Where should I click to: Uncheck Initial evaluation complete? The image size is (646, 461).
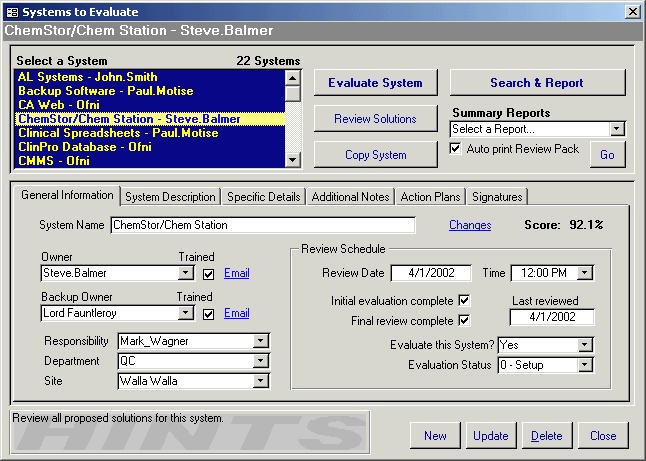click(x=463, y=300)
